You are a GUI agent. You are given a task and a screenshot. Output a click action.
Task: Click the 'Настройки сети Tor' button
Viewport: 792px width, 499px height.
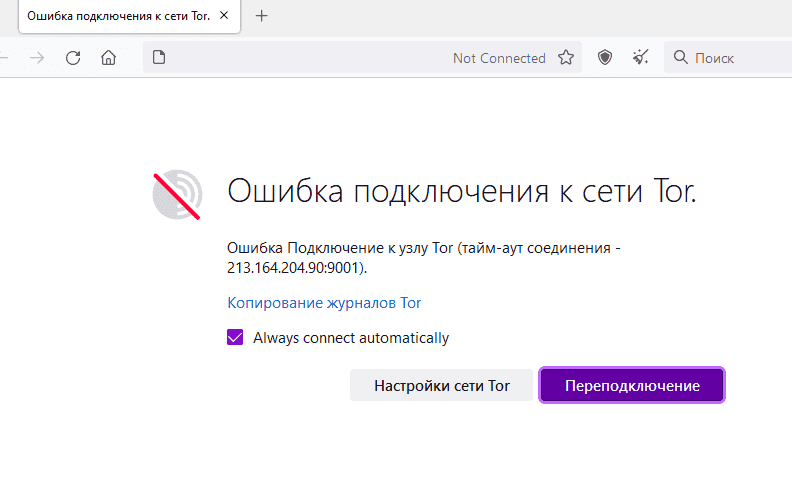[x=441, y=385]
